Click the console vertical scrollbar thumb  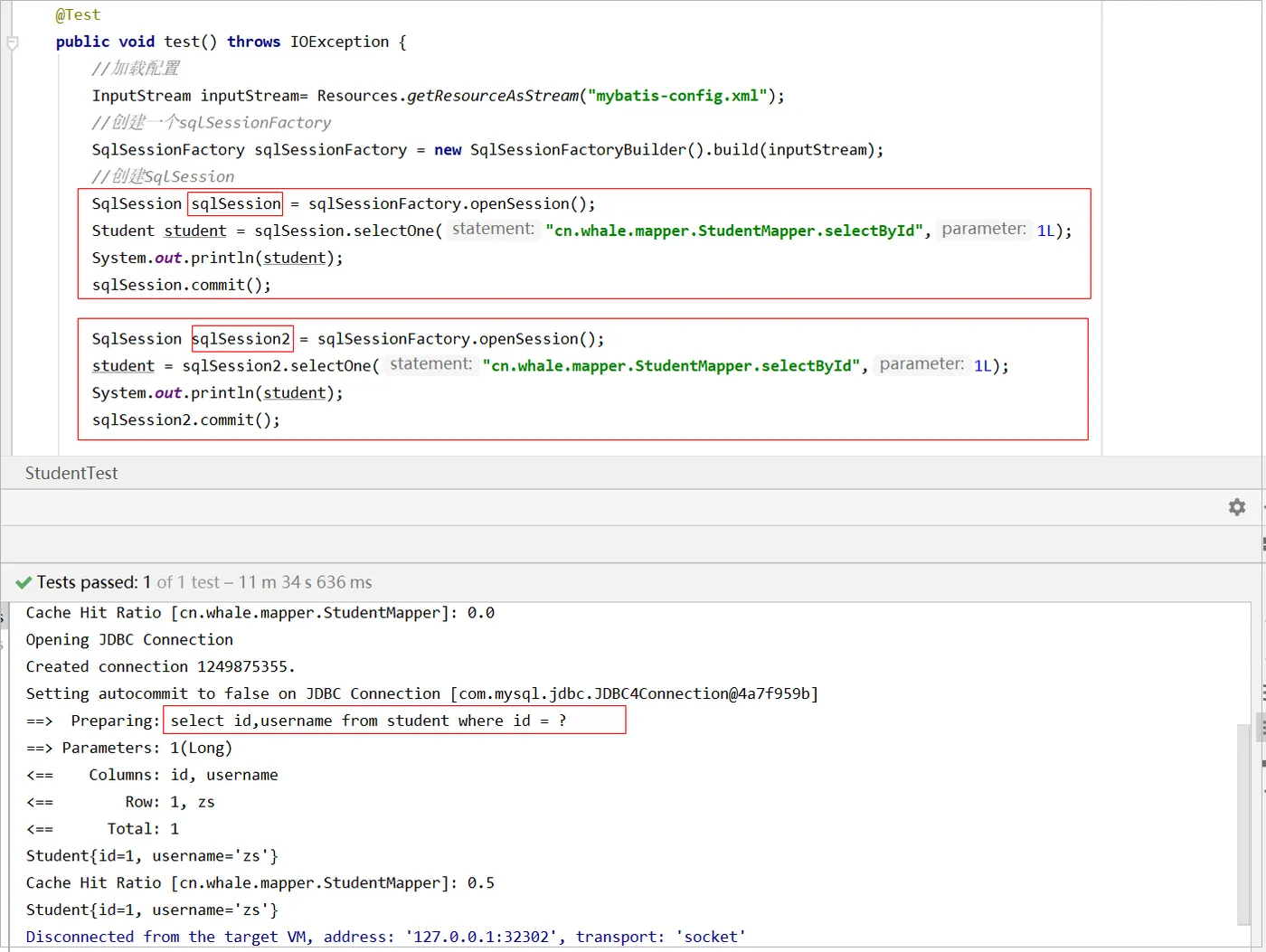pos(1243,823)
